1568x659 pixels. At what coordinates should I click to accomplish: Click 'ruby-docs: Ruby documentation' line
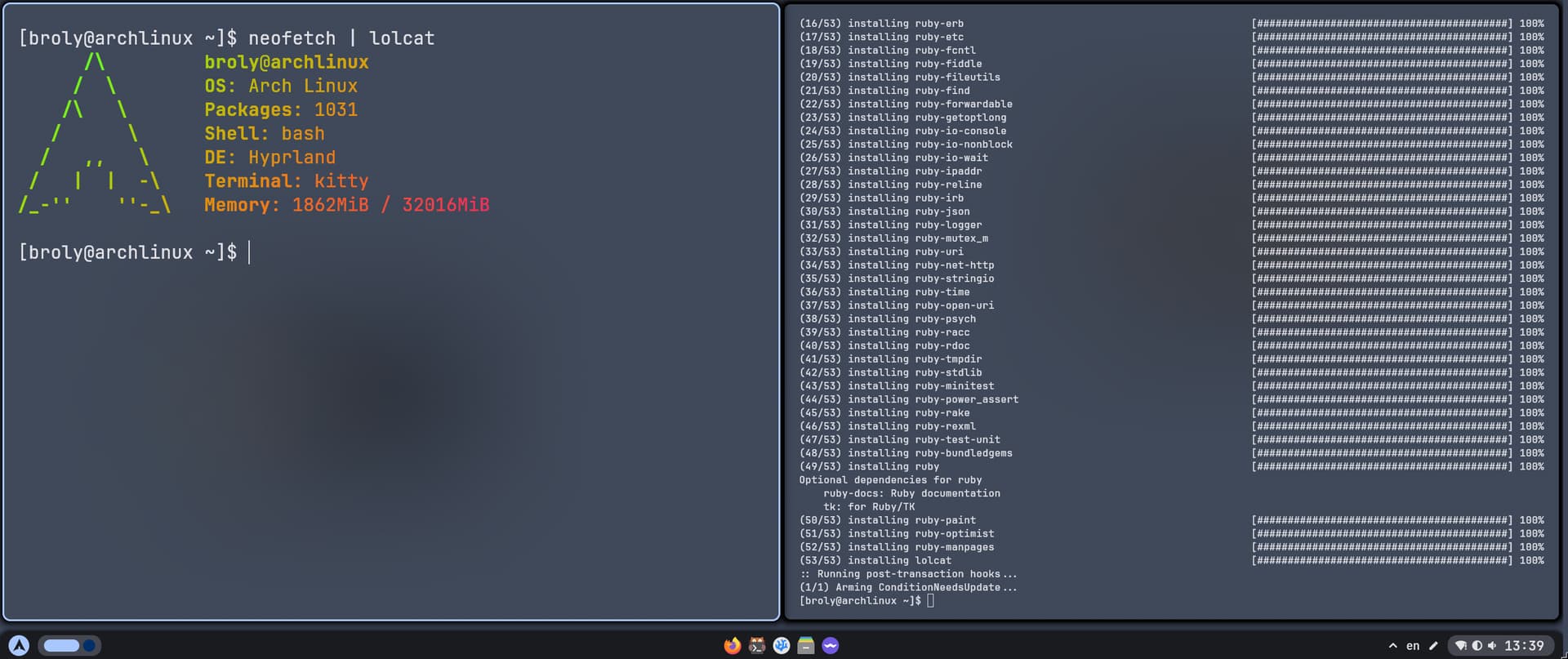911,493
